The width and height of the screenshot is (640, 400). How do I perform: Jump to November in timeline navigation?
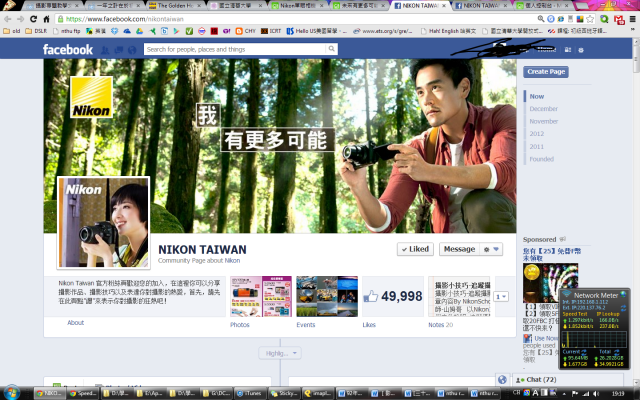pyautogui.click(x=543, y=121)
